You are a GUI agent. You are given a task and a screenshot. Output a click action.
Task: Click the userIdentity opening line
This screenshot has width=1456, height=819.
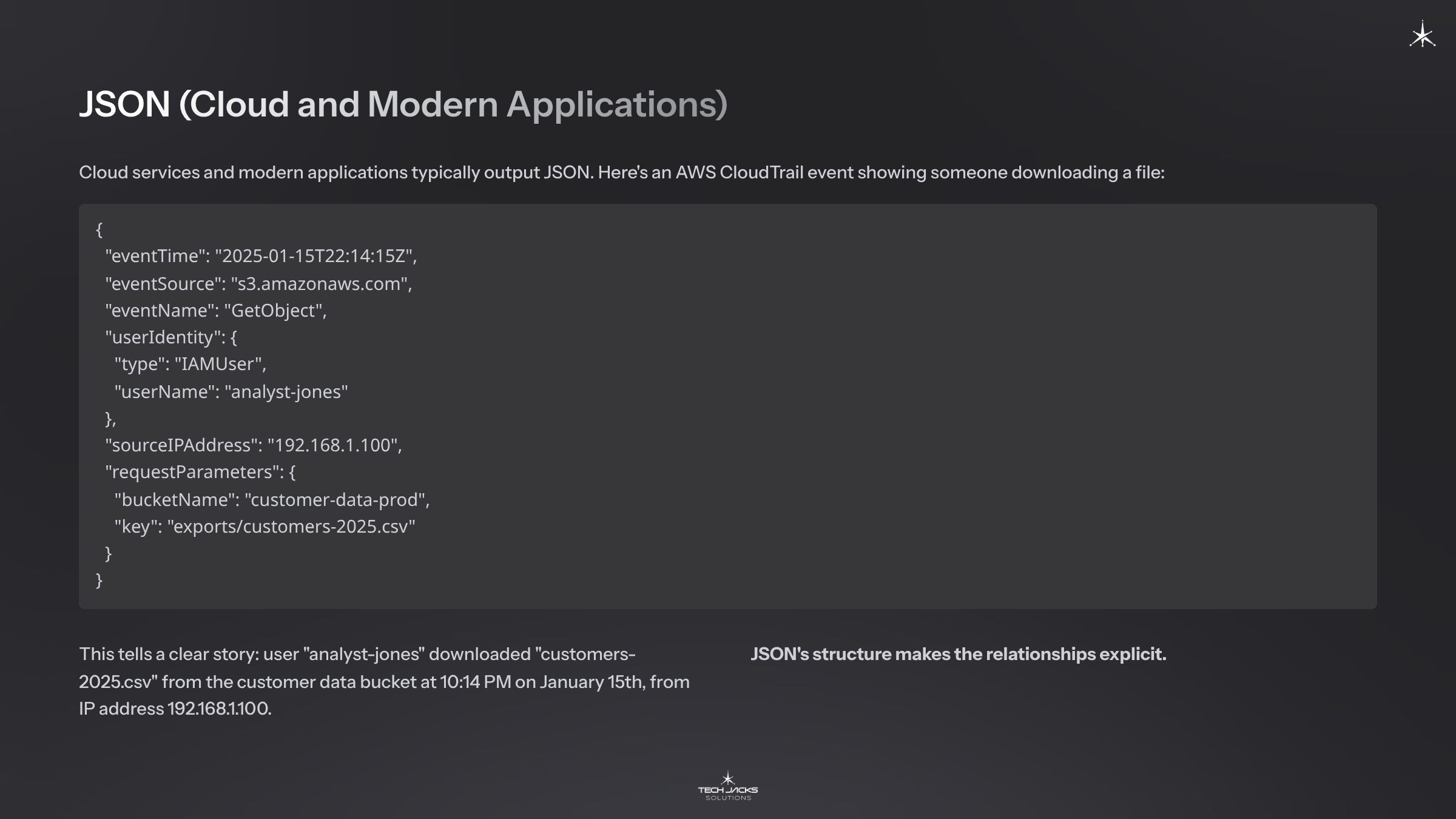coord(171,337)
